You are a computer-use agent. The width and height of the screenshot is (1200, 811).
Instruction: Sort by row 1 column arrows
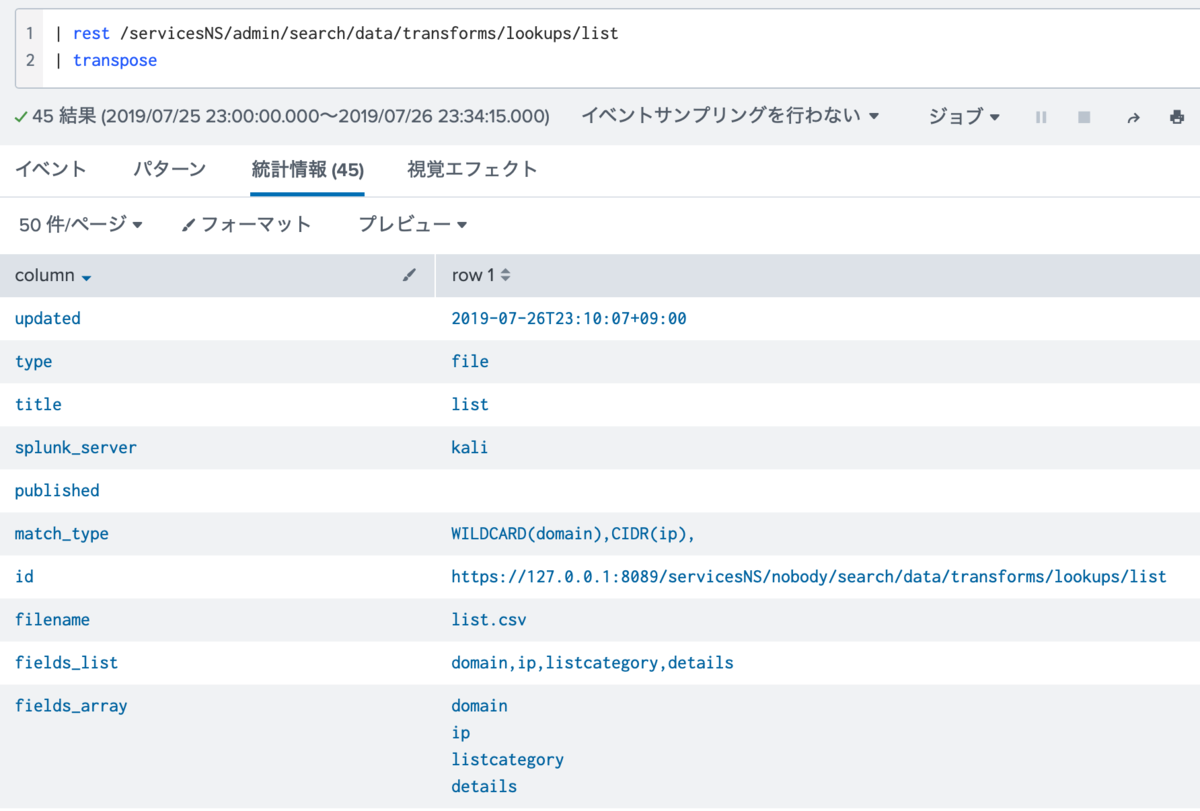(505, 275)
